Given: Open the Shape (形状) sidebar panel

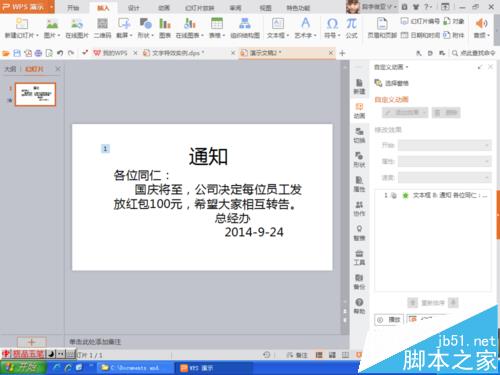Looking at the screenshot, I should point(359,160).
